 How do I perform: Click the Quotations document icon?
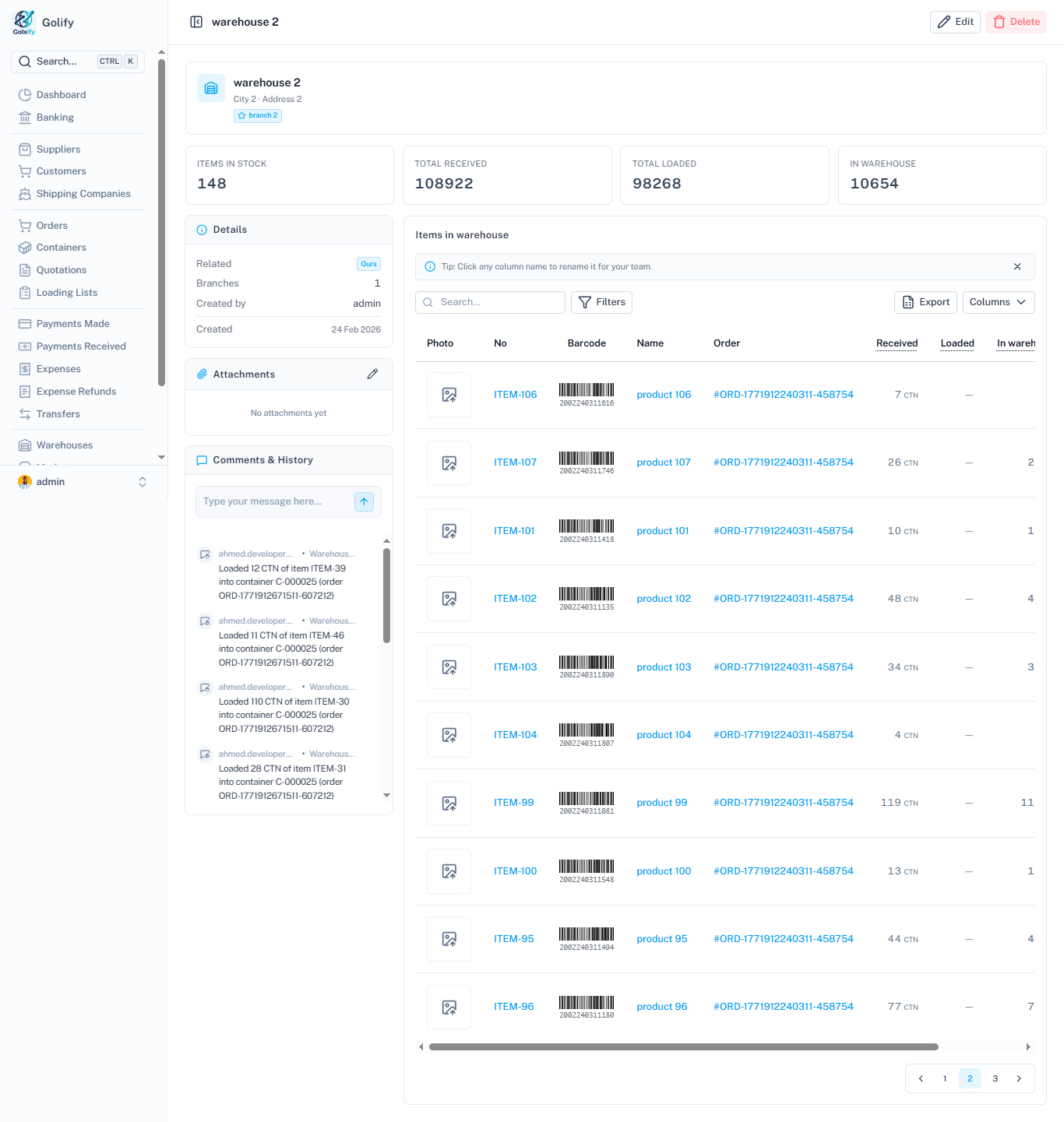pyautogui.click(x=25, y=270)
